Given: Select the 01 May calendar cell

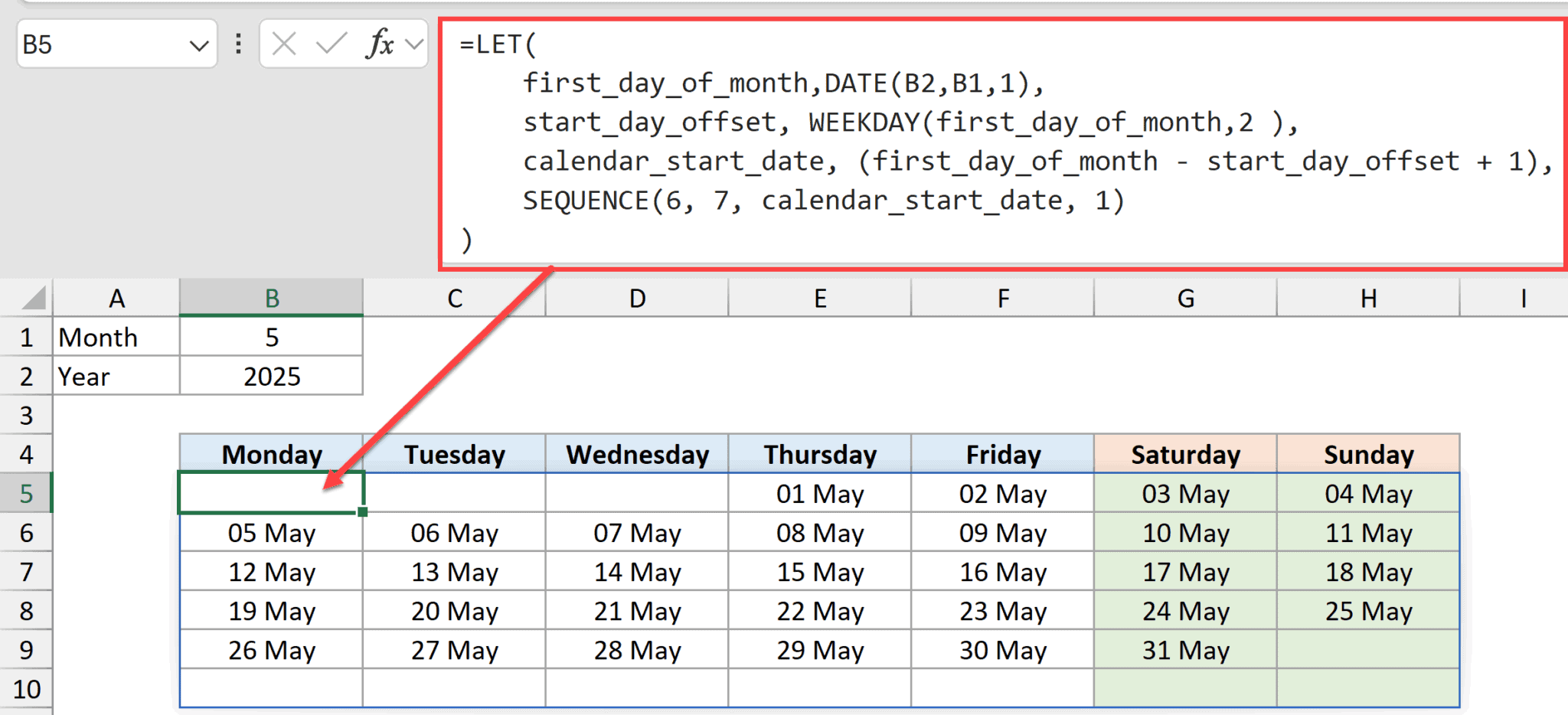Looking at the screenshot, I should (820, 493).
